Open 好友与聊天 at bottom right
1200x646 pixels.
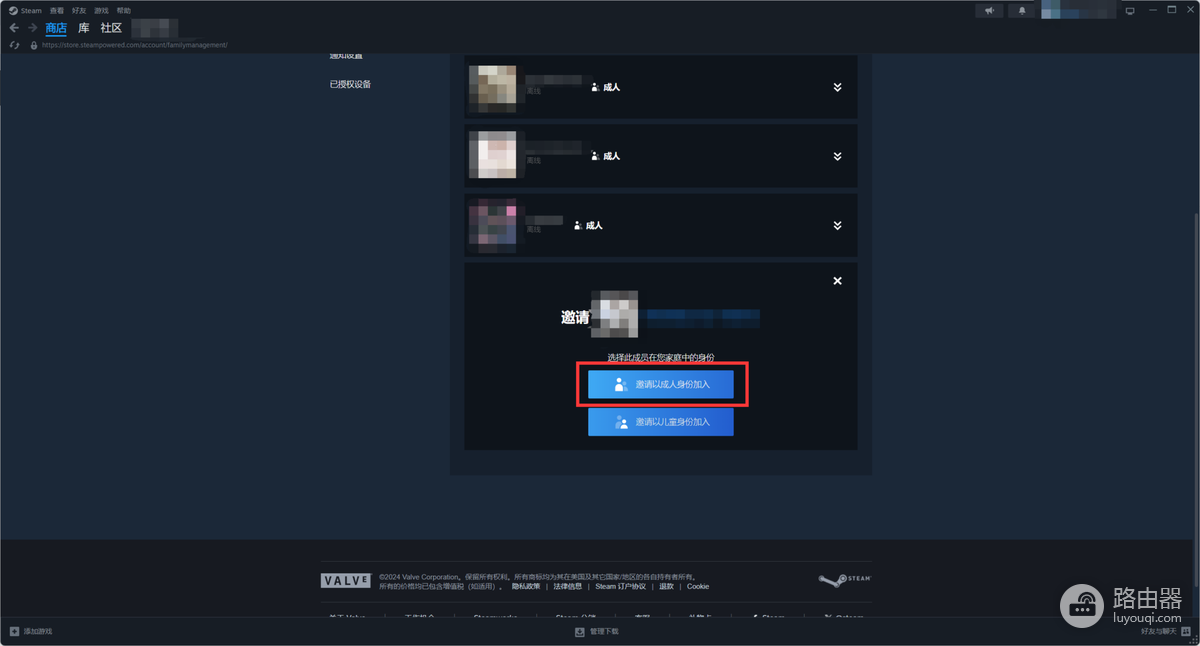click(1166, 632)
